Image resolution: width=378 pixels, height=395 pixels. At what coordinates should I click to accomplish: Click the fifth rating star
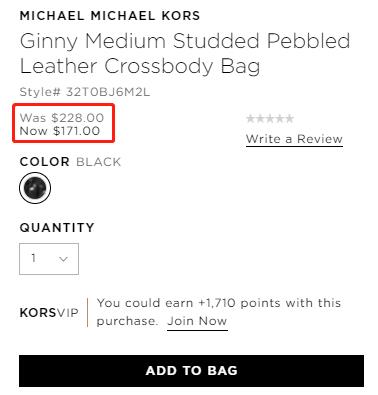coord(289,118)
